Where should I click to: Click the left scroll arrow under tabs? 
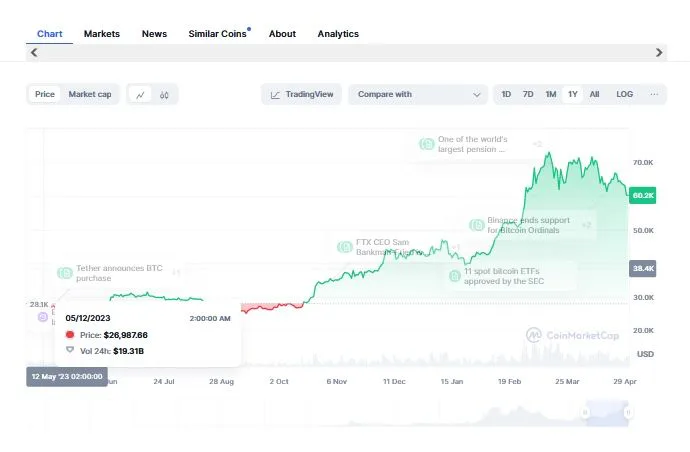point(34,52)
